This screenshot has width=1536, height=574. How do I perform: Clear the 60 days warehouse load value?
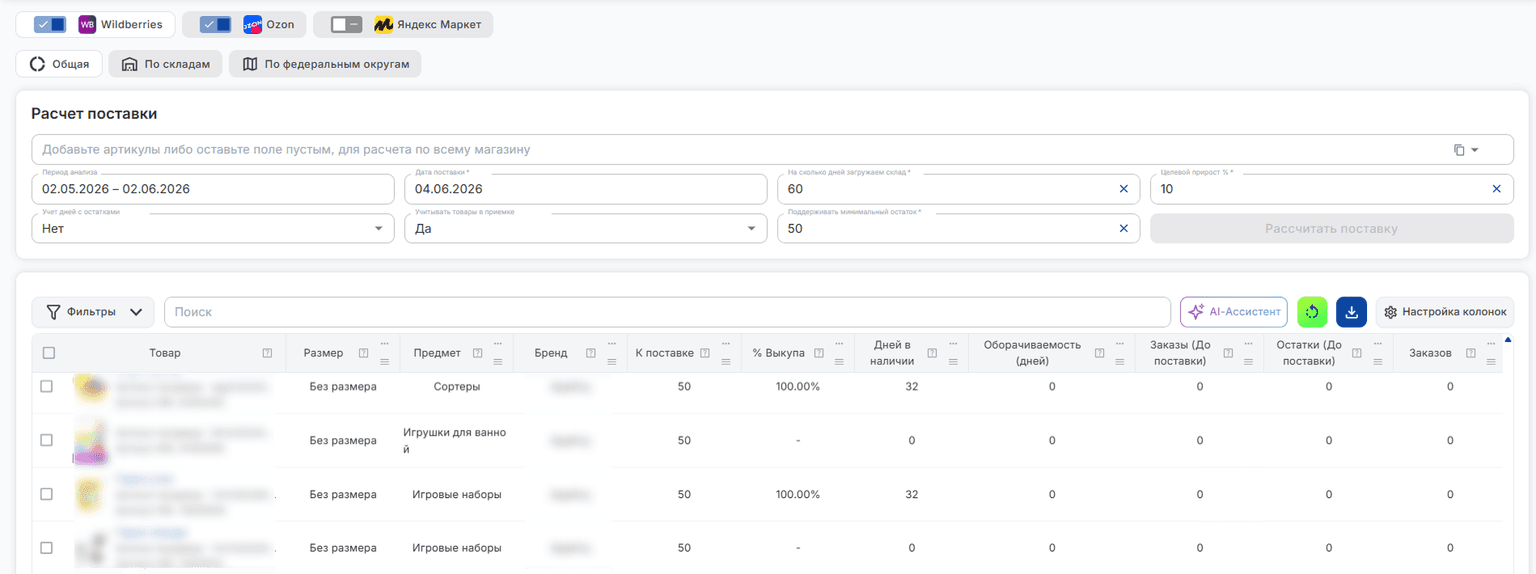pos(1123,189)
